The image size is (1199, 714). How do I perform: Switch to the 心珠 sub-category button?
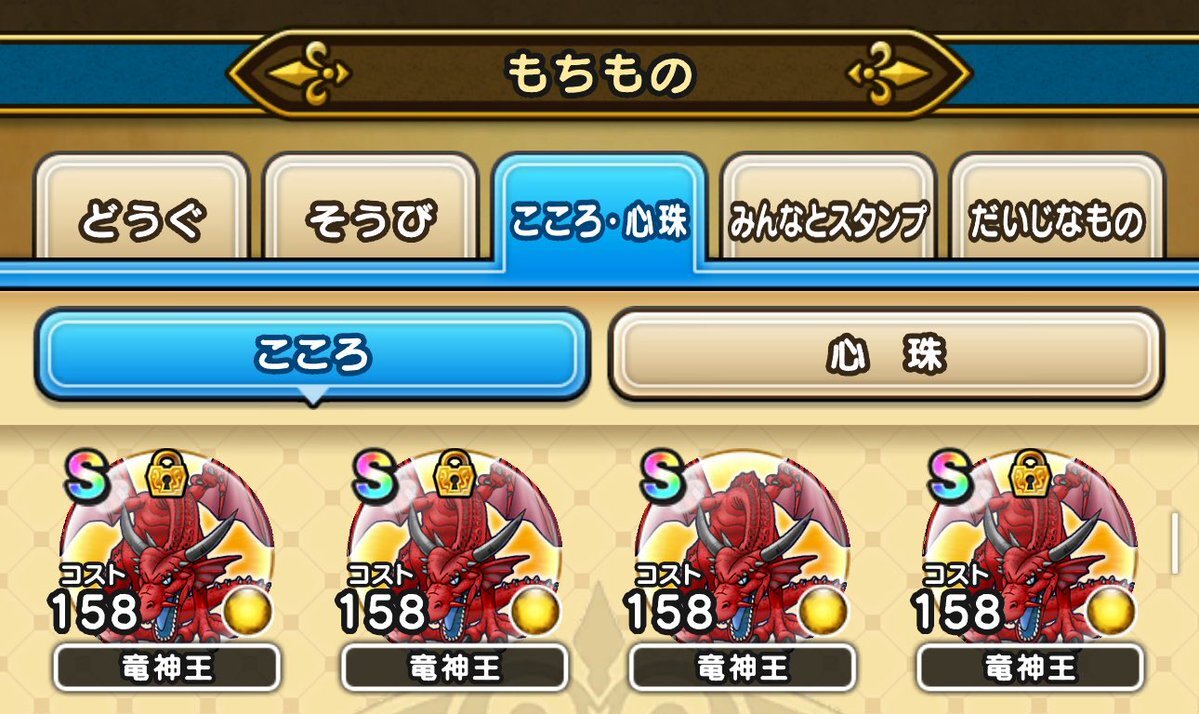(x=886, y=354)
